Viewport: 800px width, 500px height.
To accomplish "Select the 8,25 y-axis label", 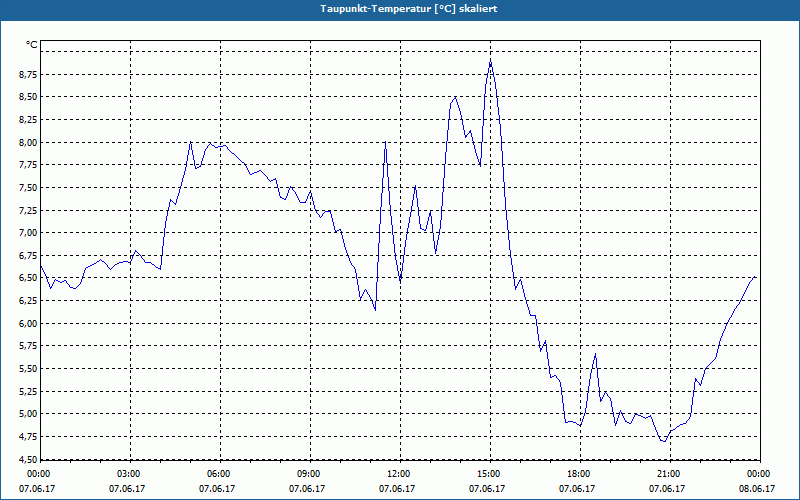I will click(x=27, y=119).
